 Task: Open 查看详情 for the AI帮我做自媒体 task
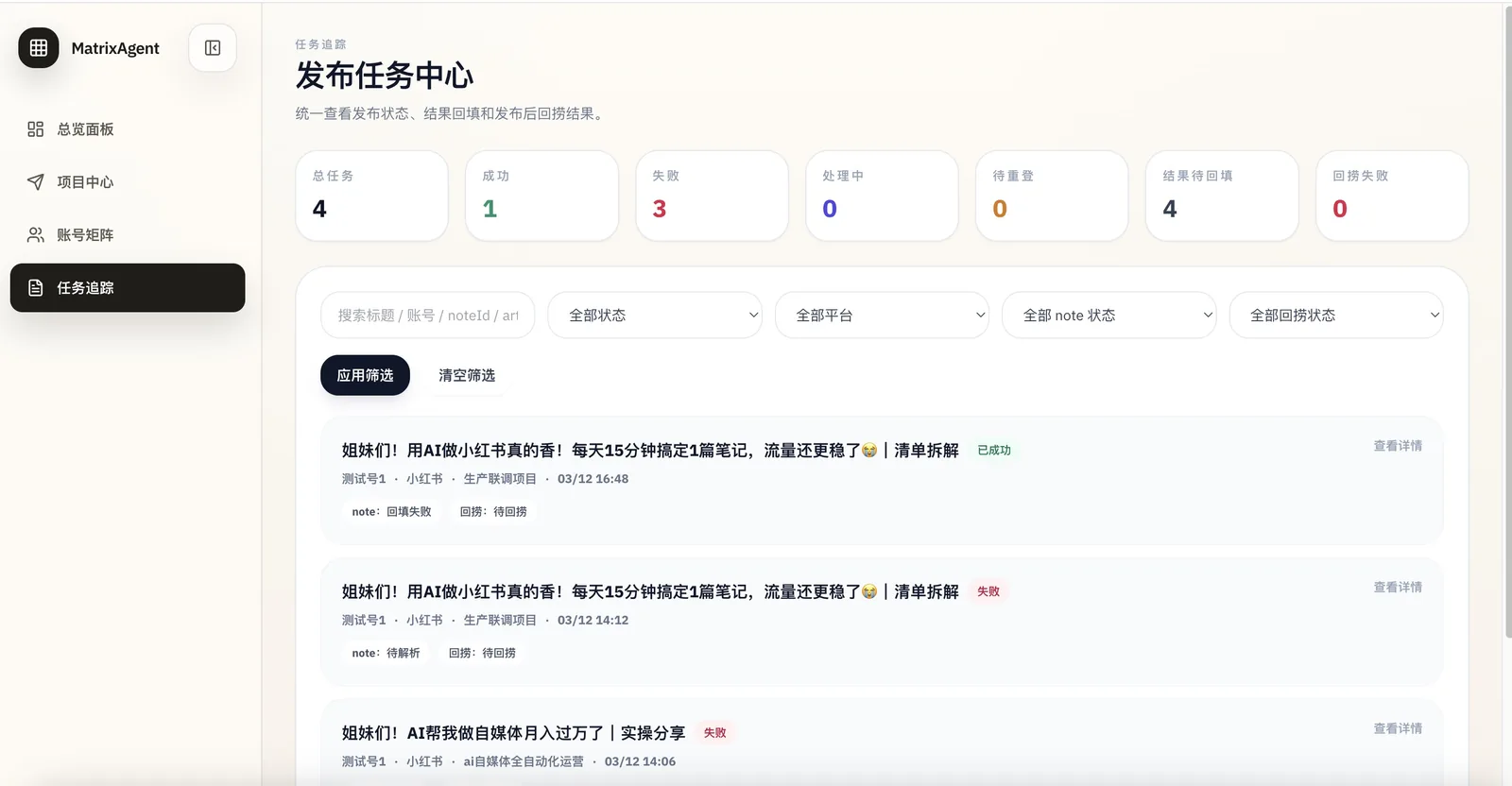point(1398,728)
